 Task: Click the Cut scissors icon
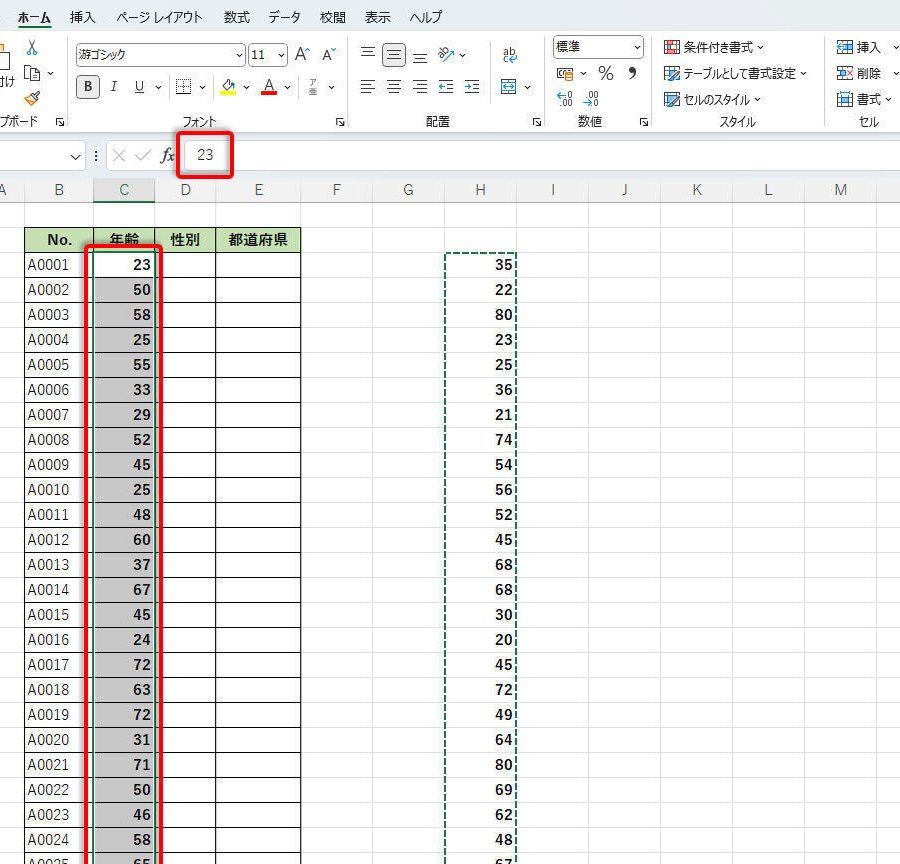[32, 47]
